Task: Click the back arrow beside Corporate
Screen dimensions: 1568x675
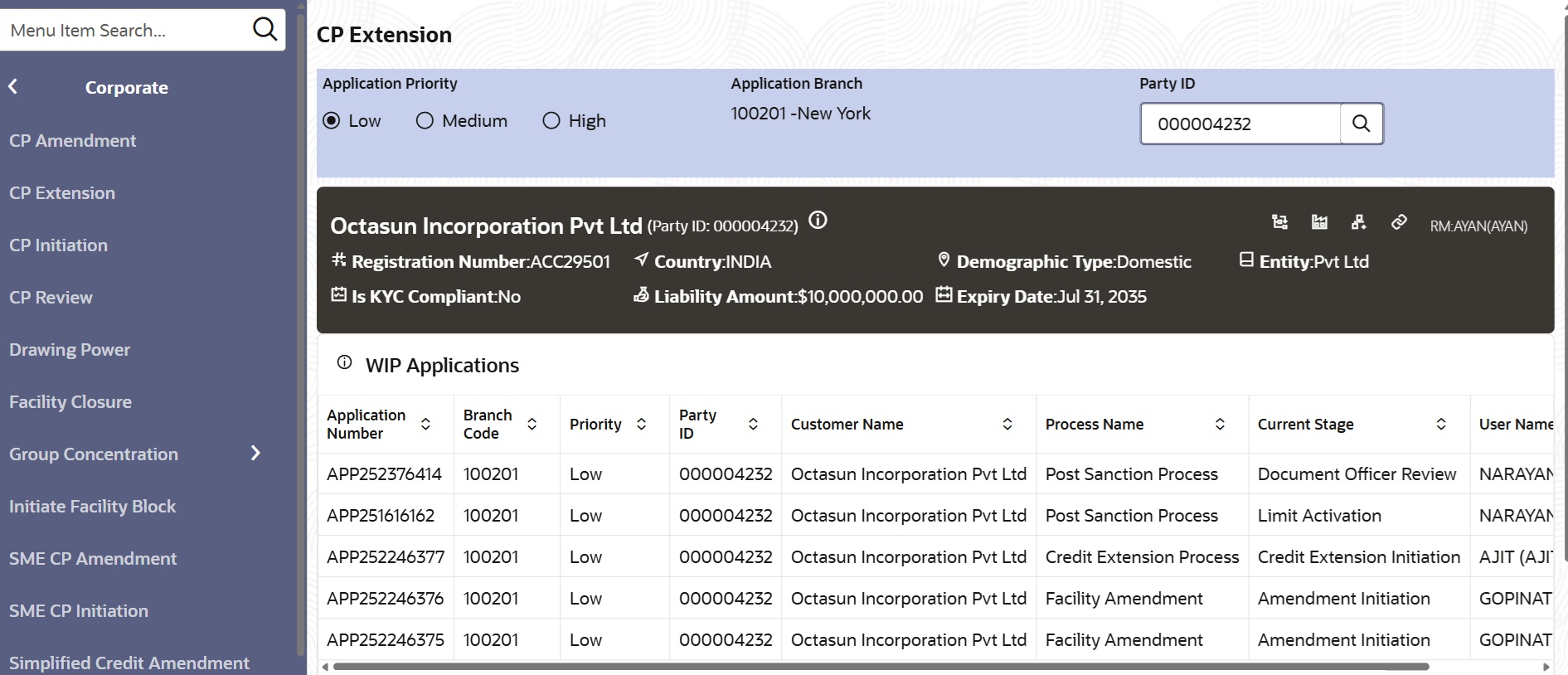Action: tap(13, 86)
